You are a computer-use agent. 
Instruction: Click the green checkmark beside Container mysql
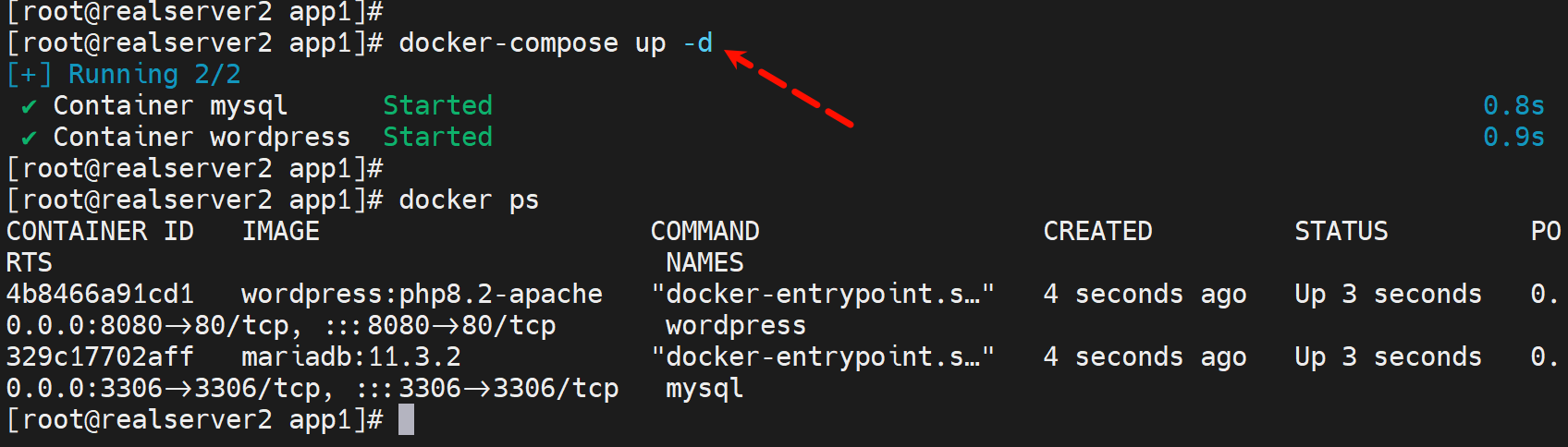[x=29, y=107]
